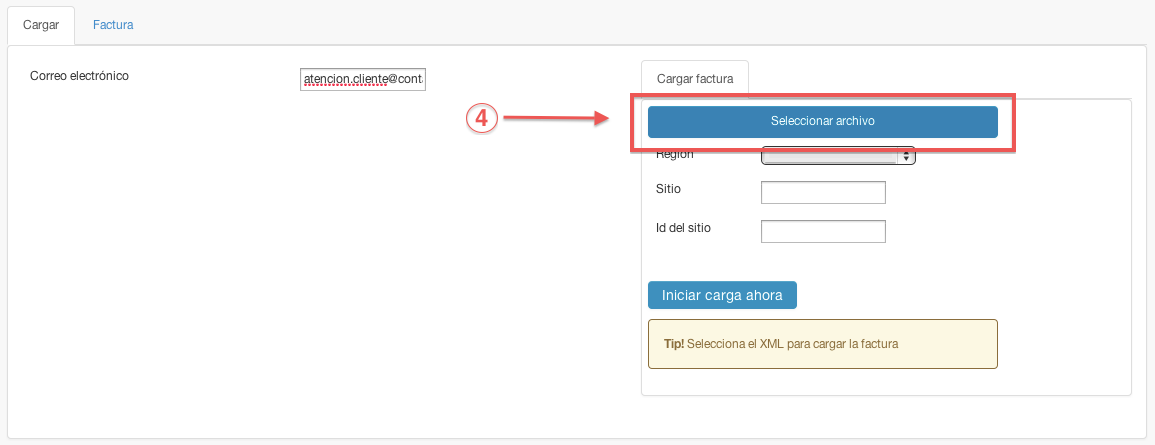Screen dimensions: 1155x445
Task: Click the Id del sitio label
Action: coord(683,228)
